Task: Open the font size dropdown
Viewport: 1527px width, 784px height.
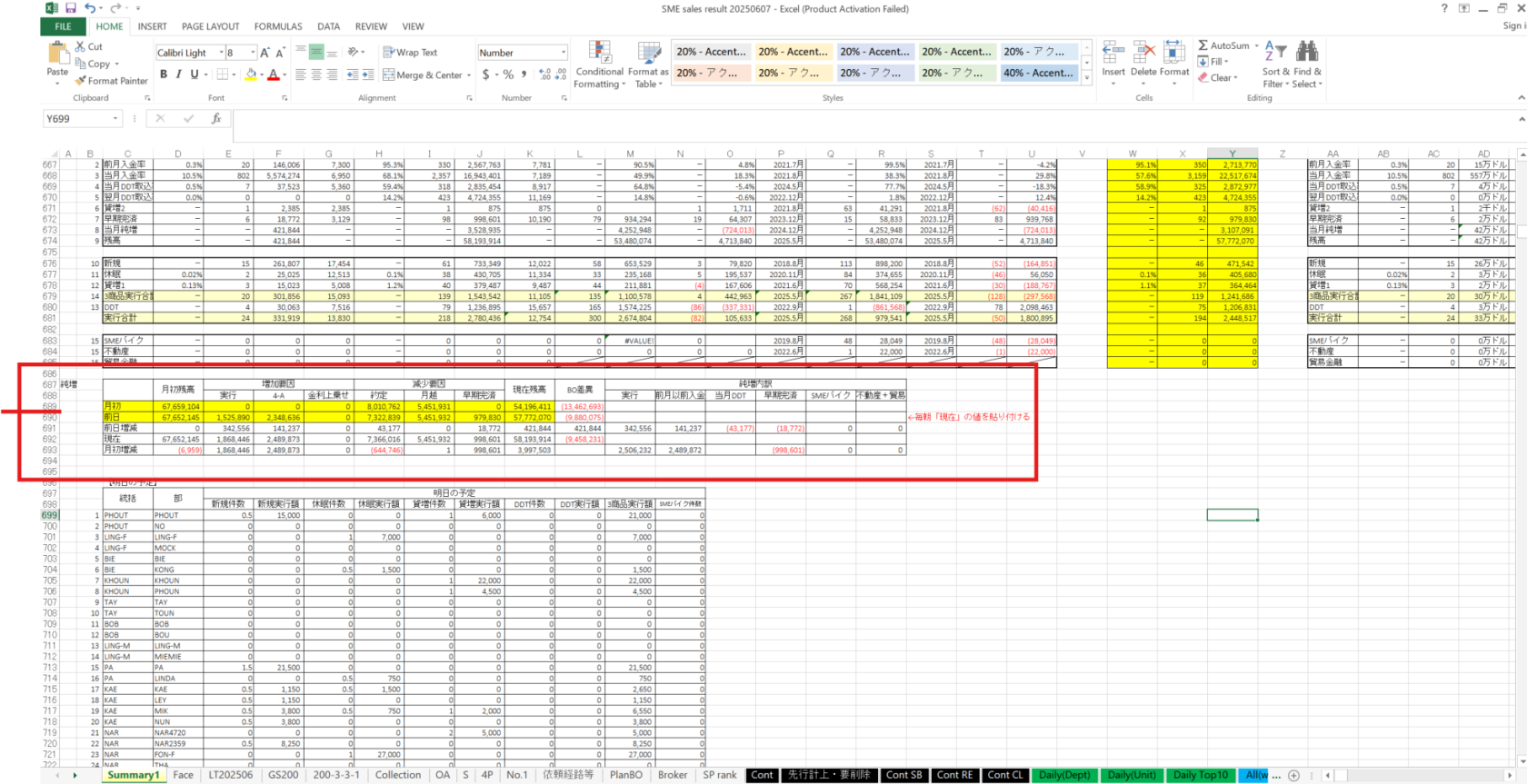Action: point(254,53)
